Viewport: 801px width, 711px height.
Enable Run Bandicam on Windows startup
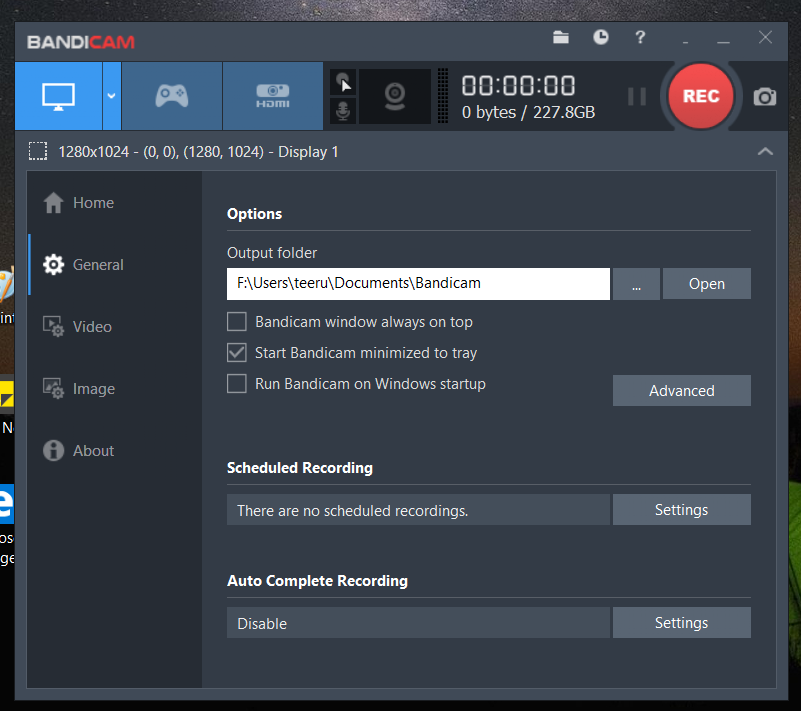coord(237,384)
